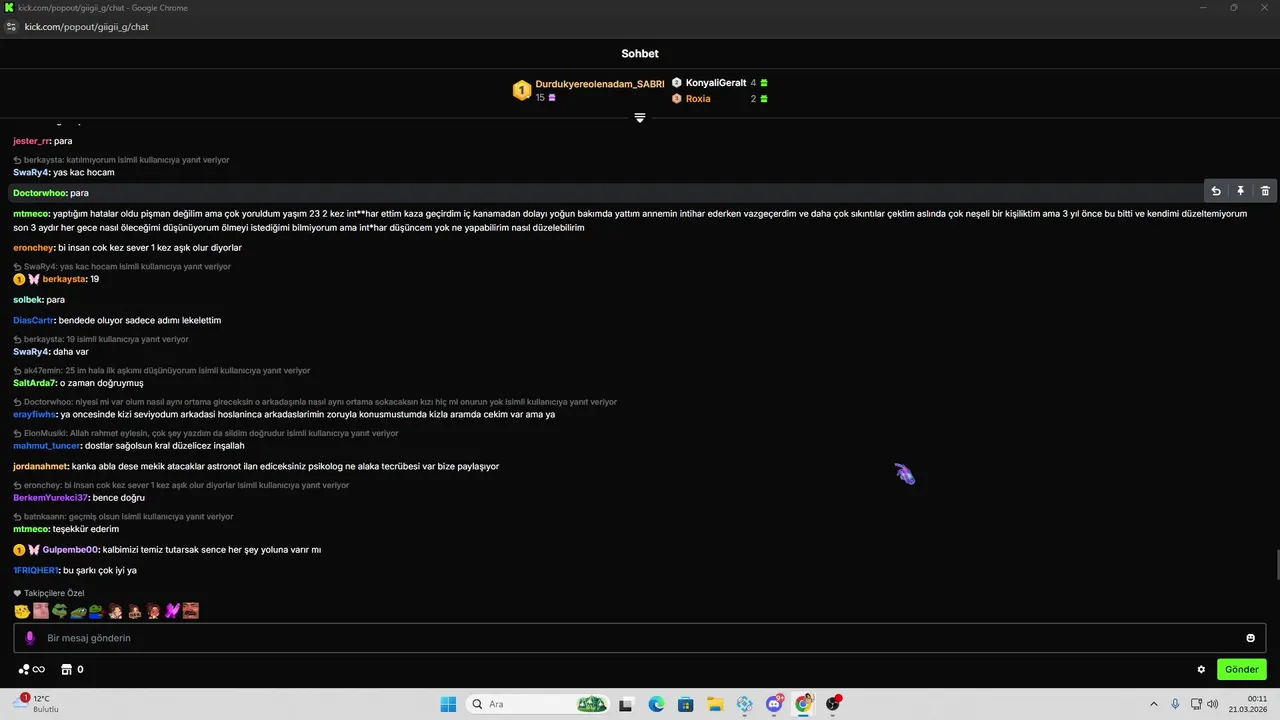Click the chat scrollbar thumb
Screen dimensions: 1280x720
tap(1276, 564)
